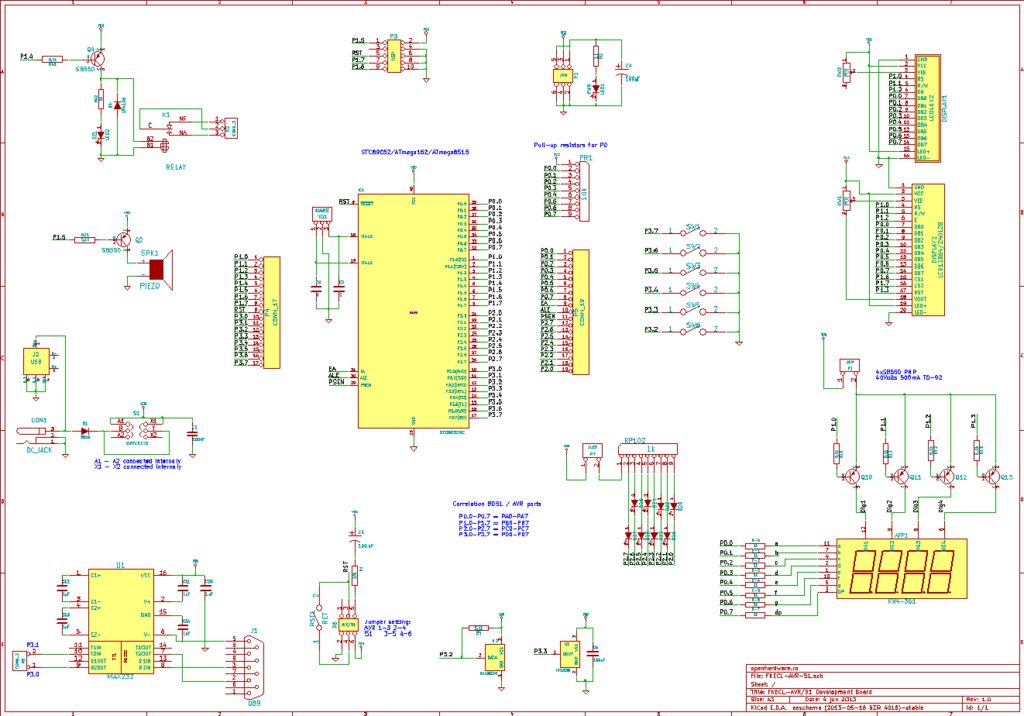The image size is (1024, 716).
Task: Click the Q2 transistor near P1.5
Action: click(121, 240)
